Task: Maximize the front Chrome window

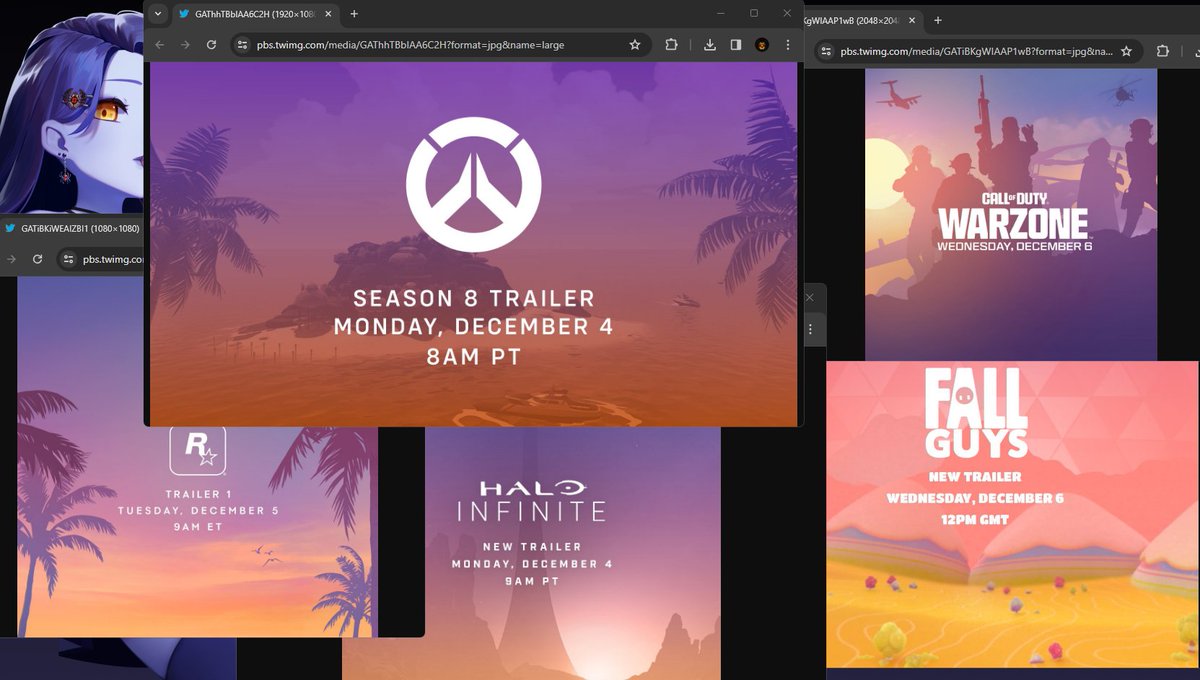Action: 754,13
